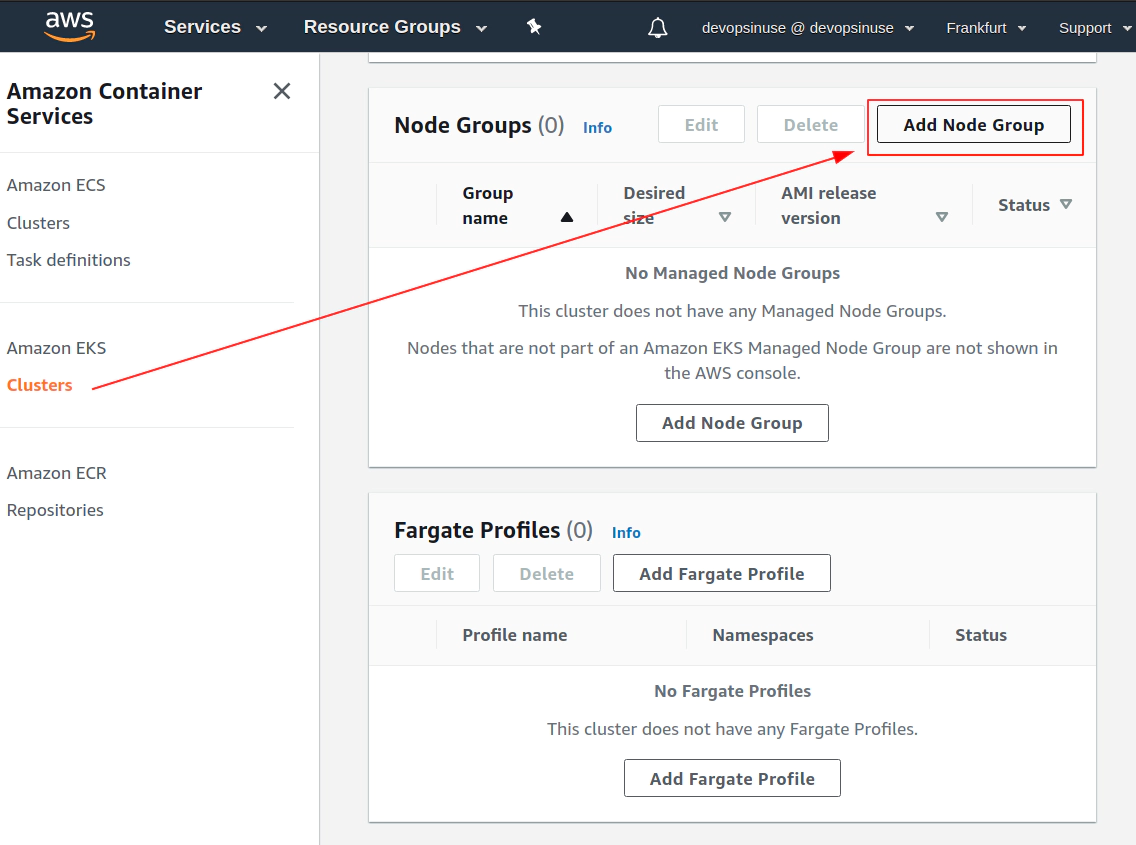Close the Amazon Container Services sidebar
1136x845 pixels.
tap(282, 91)
